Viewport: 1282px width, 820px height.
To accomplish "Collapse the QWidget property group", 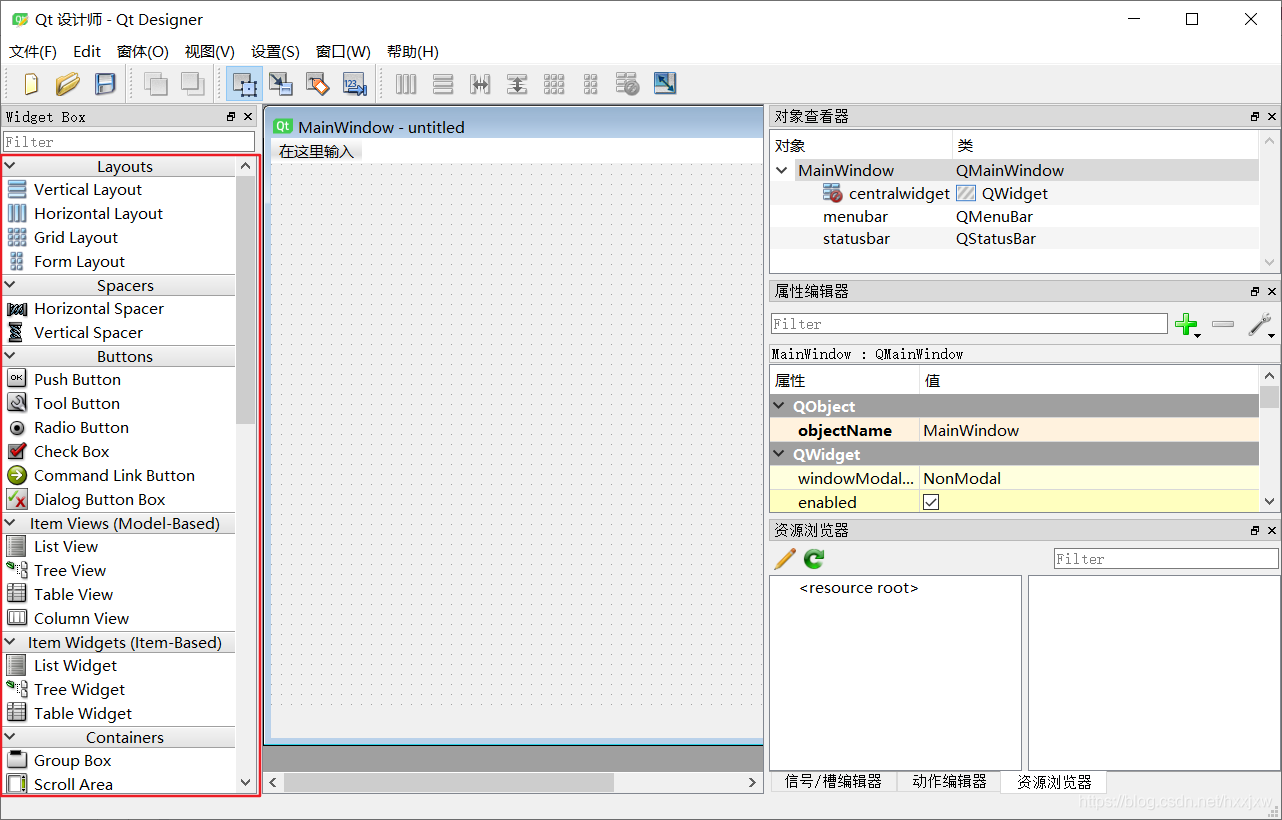I will pyautogui.click(x=780, y=454).
